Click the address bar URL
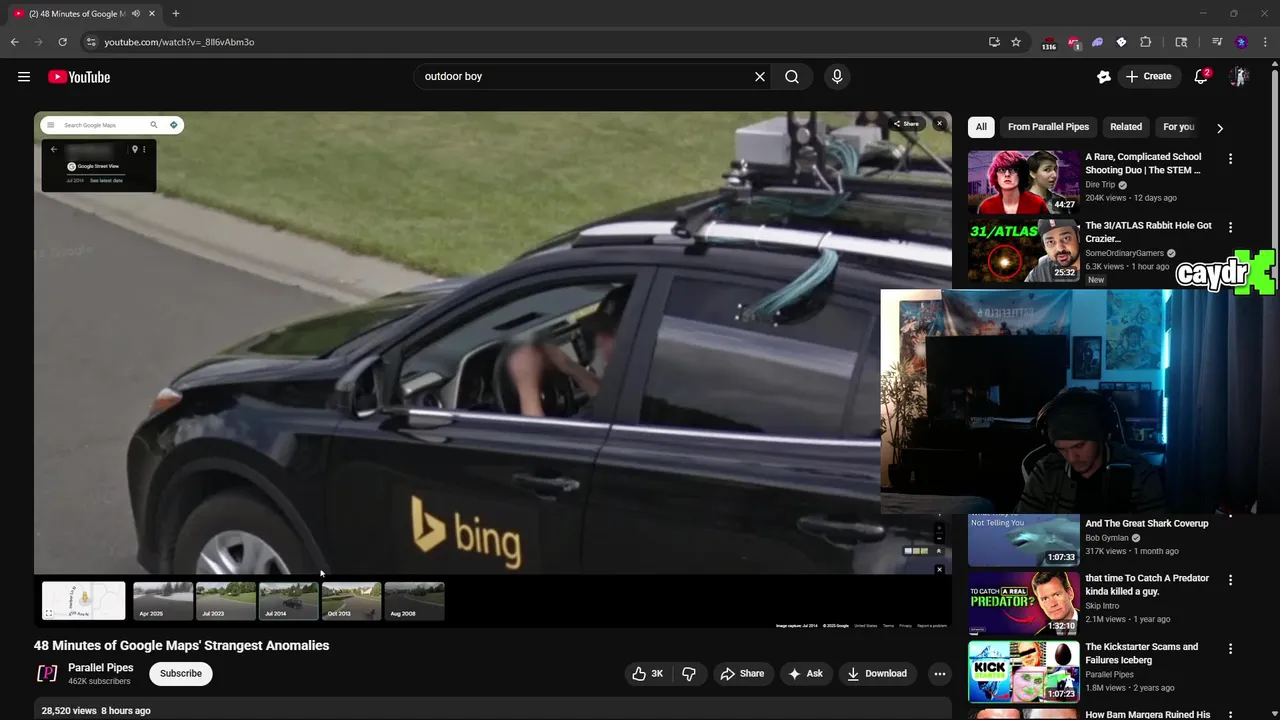The height and width of the screenshot is (720, 1280). pyautogui.click(x=179, y=42)
